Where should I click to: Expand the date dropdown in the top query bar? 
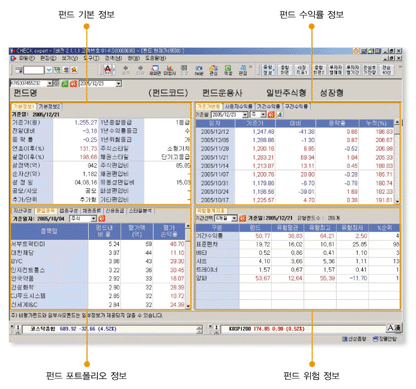click(118, 83)
